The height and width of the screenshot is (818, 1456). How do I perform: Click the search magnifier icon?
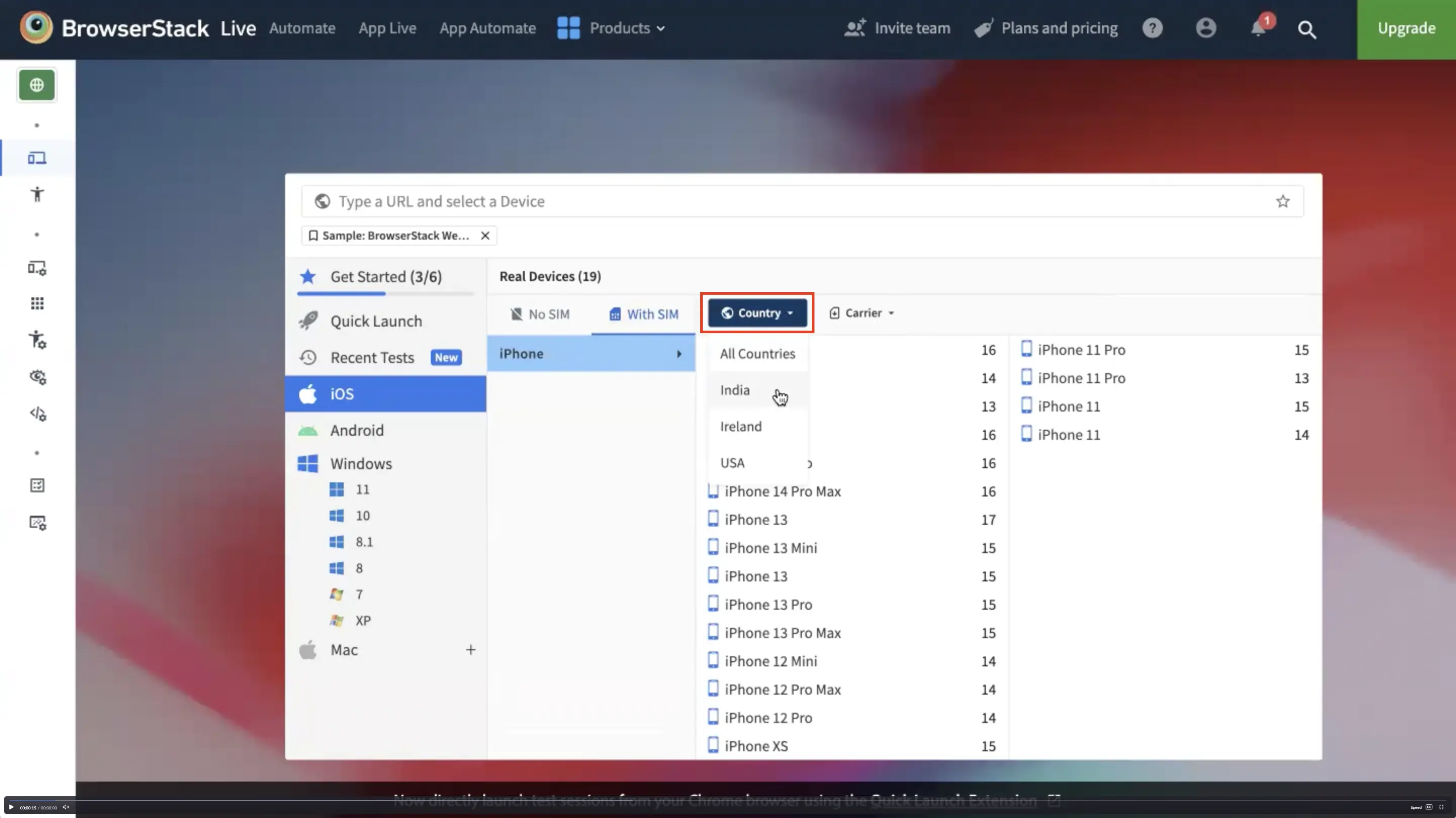(1307, 29)
